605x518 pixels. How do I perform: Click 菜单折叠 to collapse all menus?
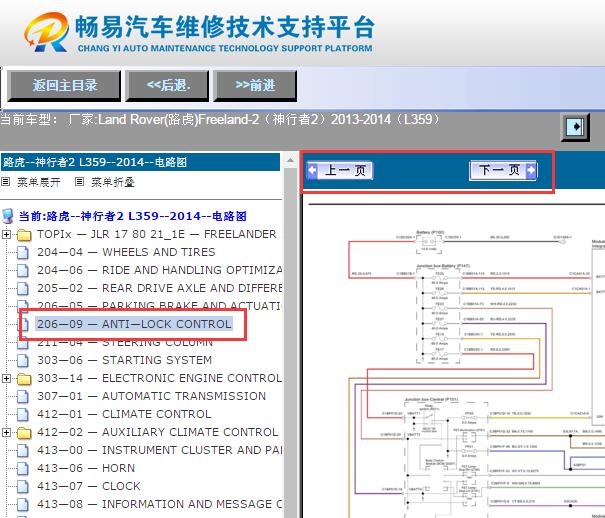(113, 182)
